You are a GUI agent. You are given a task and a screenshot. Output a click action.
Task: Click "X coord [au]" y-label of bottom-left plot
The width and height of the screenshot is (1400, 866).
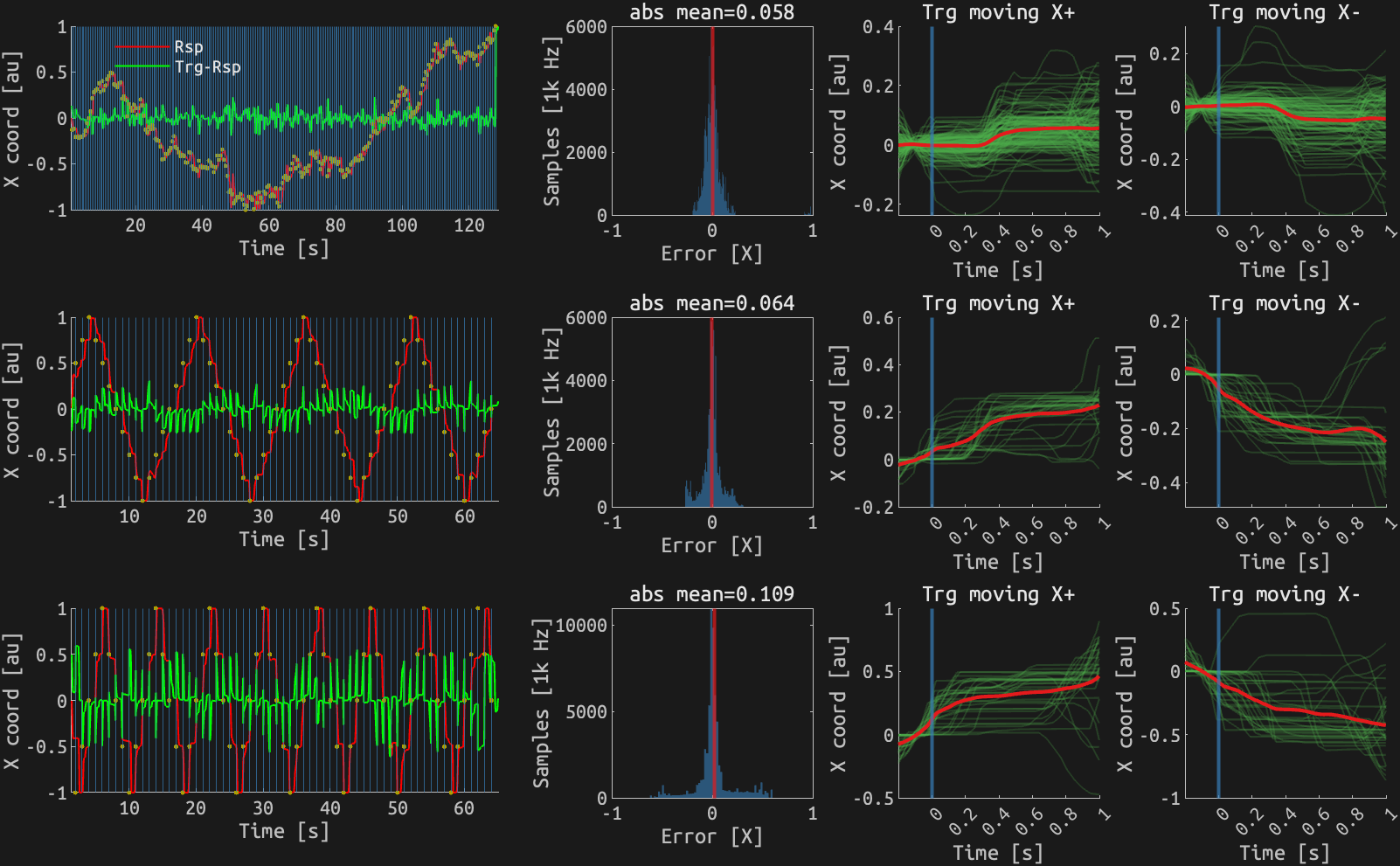tap(11, 702)
